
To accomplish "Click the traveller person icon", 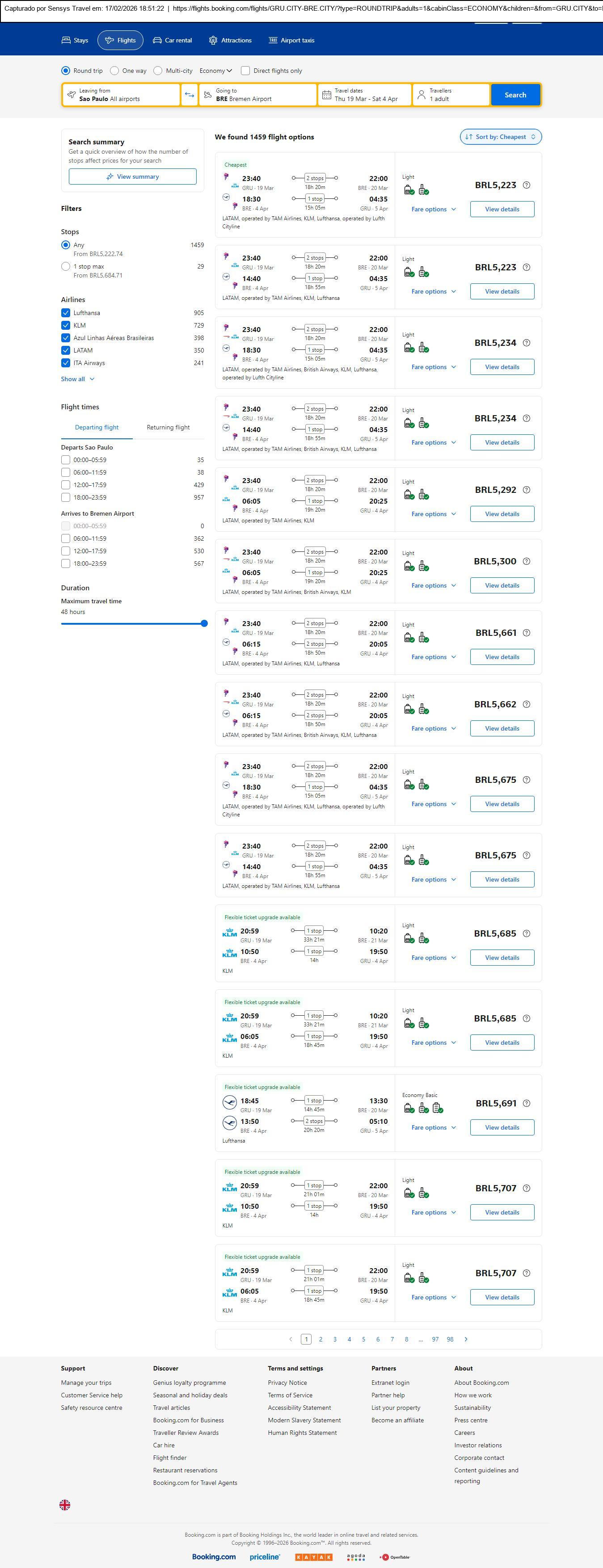I will point(421,95).
